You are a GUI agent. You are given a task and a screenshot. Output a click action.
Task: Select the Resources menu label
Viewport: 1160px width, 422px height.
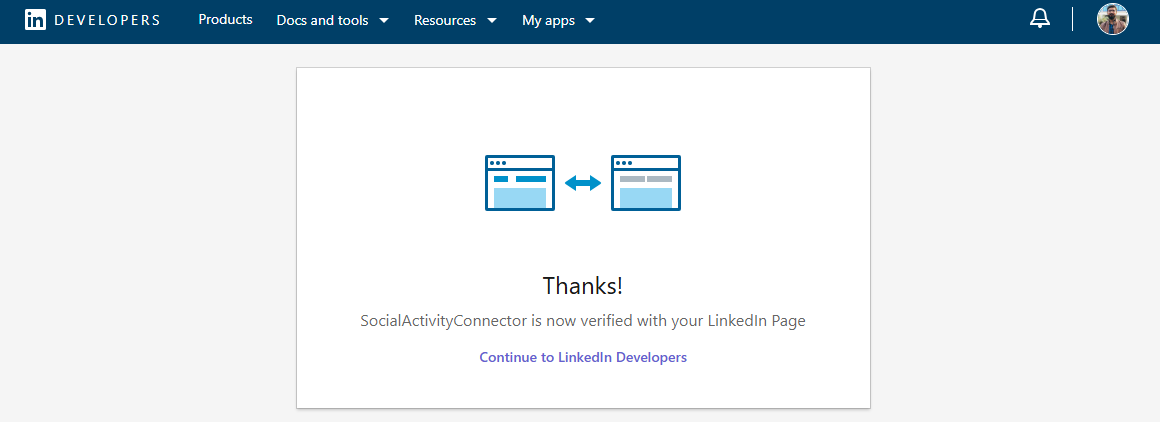[x=445, y=20]
